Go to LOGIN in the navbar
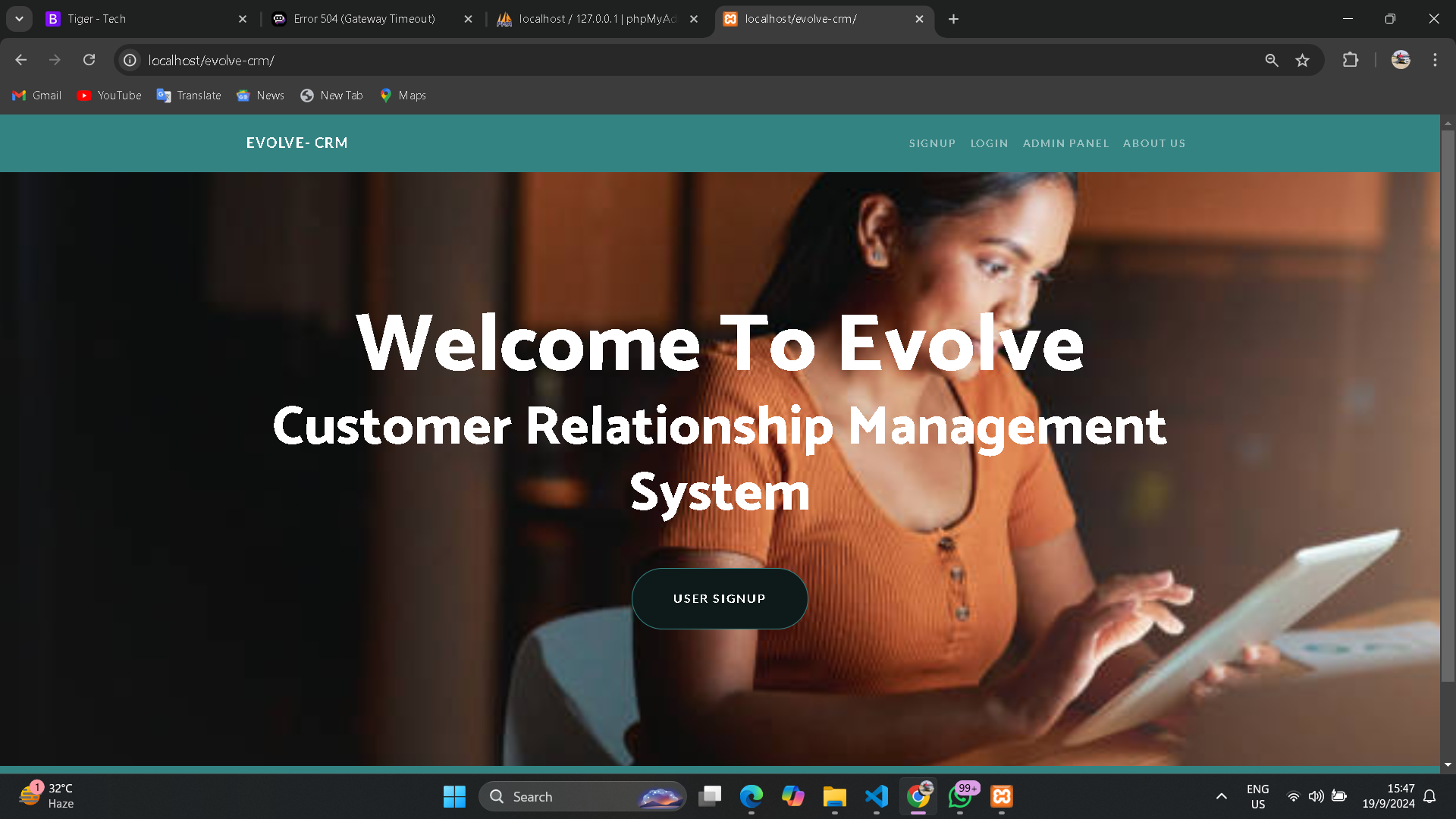This screenshot has width=1456, height=819. coord(989,143)
